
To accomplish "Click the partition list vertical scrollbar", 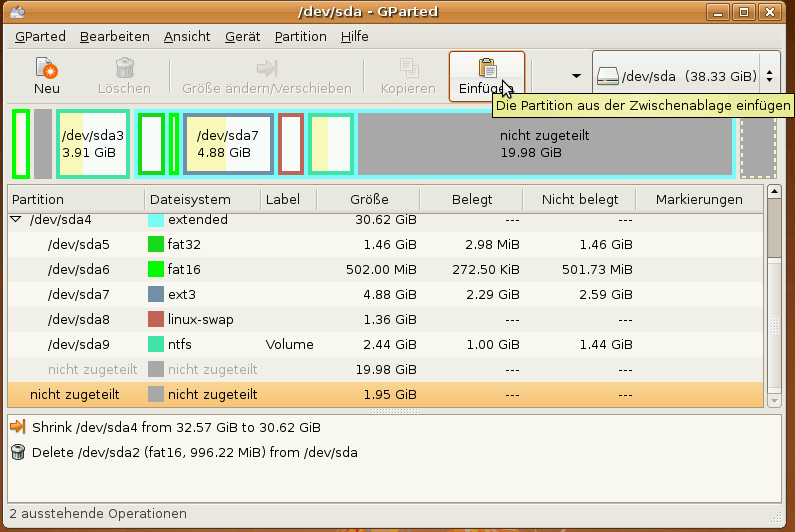I will (x=774, y=300).
